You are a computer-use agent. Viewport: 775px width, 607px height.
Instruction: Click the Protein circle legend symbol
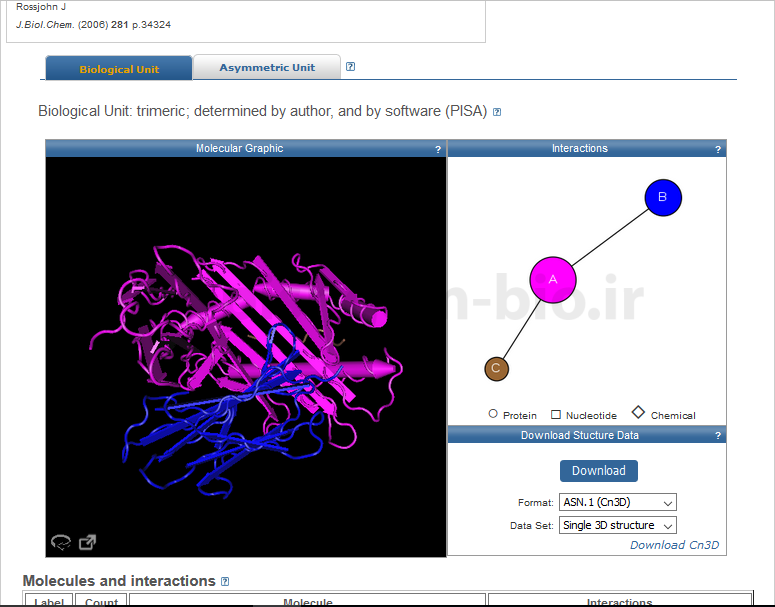(493, 414)
